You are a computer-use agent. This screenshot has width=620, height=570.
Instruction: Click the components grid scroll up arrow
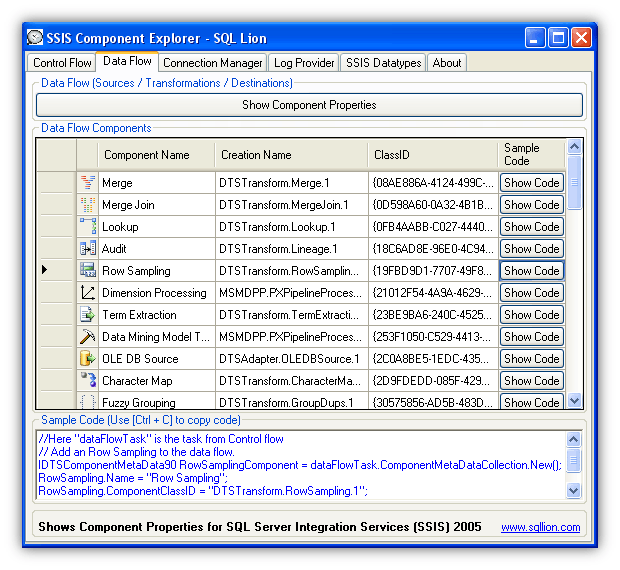(x=574, y=147)
